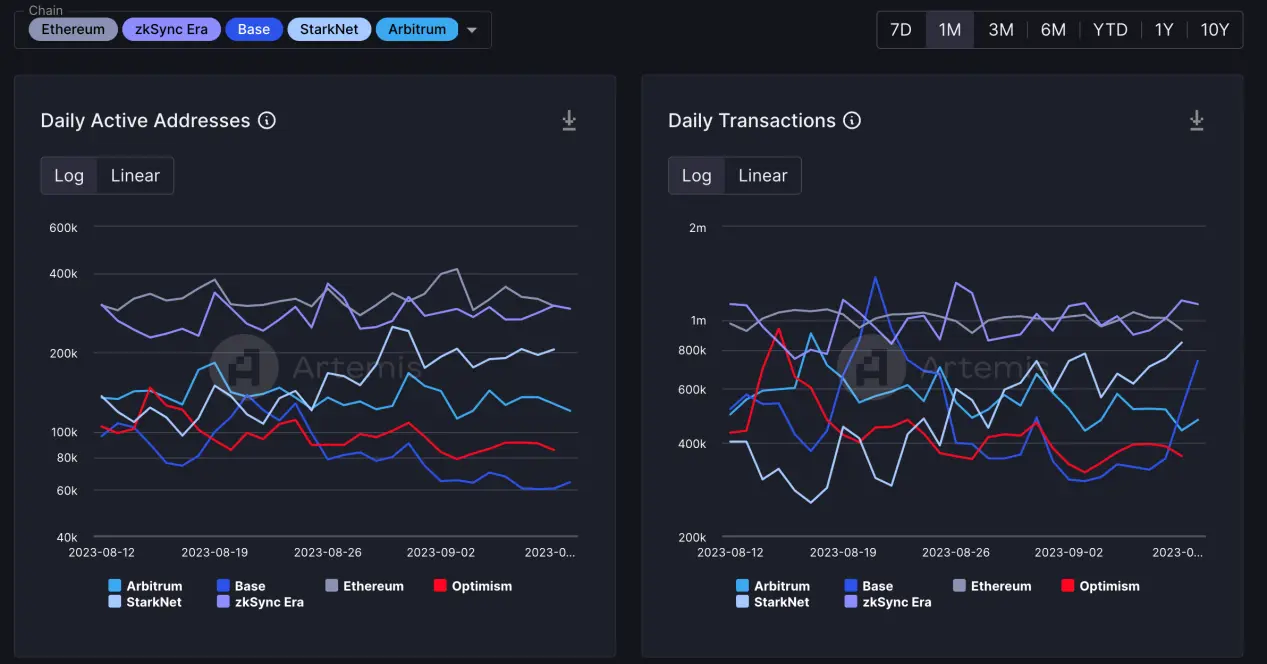The image size is (1267, 664).
Task: Select the Arbitrum chain chip
Action: 417,29
